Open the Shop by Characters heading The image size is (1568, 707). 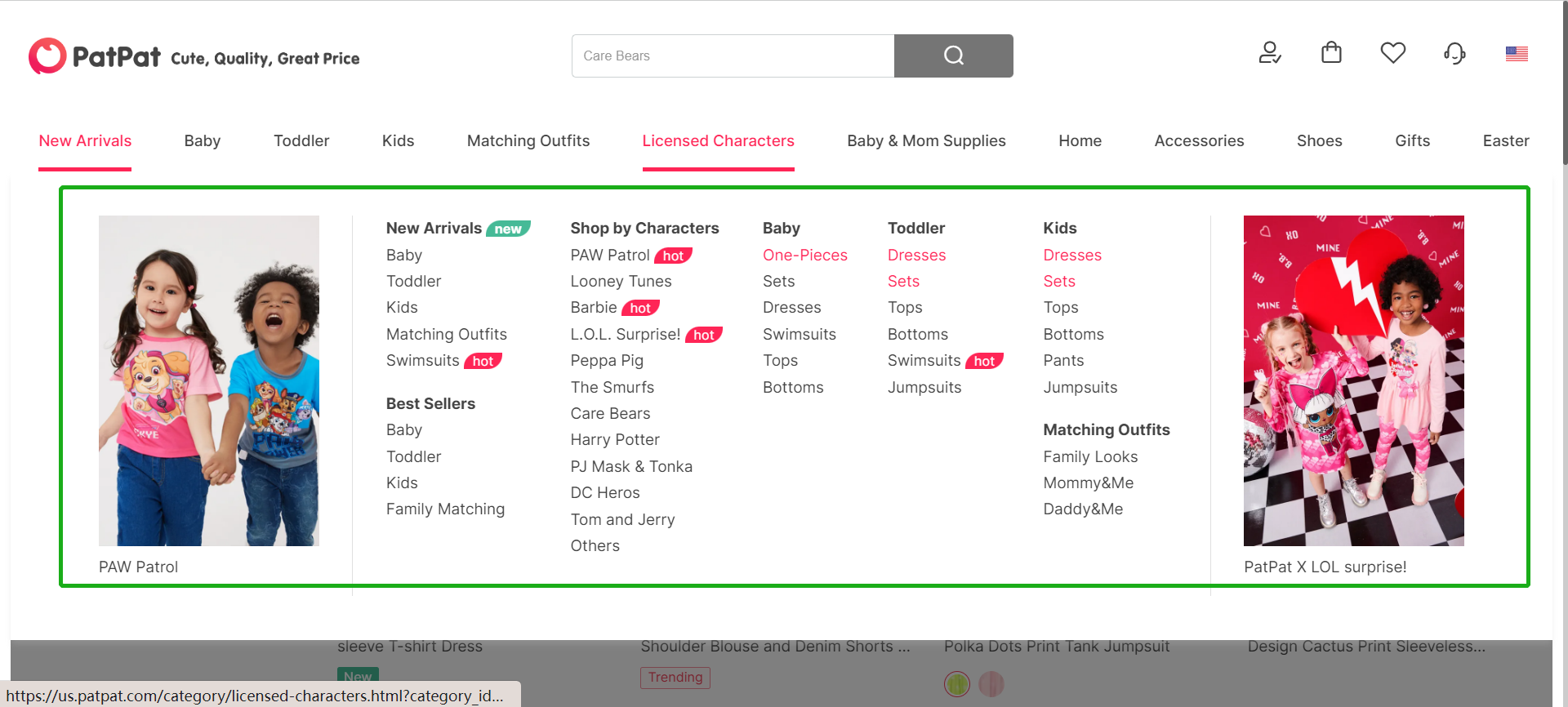644,228
